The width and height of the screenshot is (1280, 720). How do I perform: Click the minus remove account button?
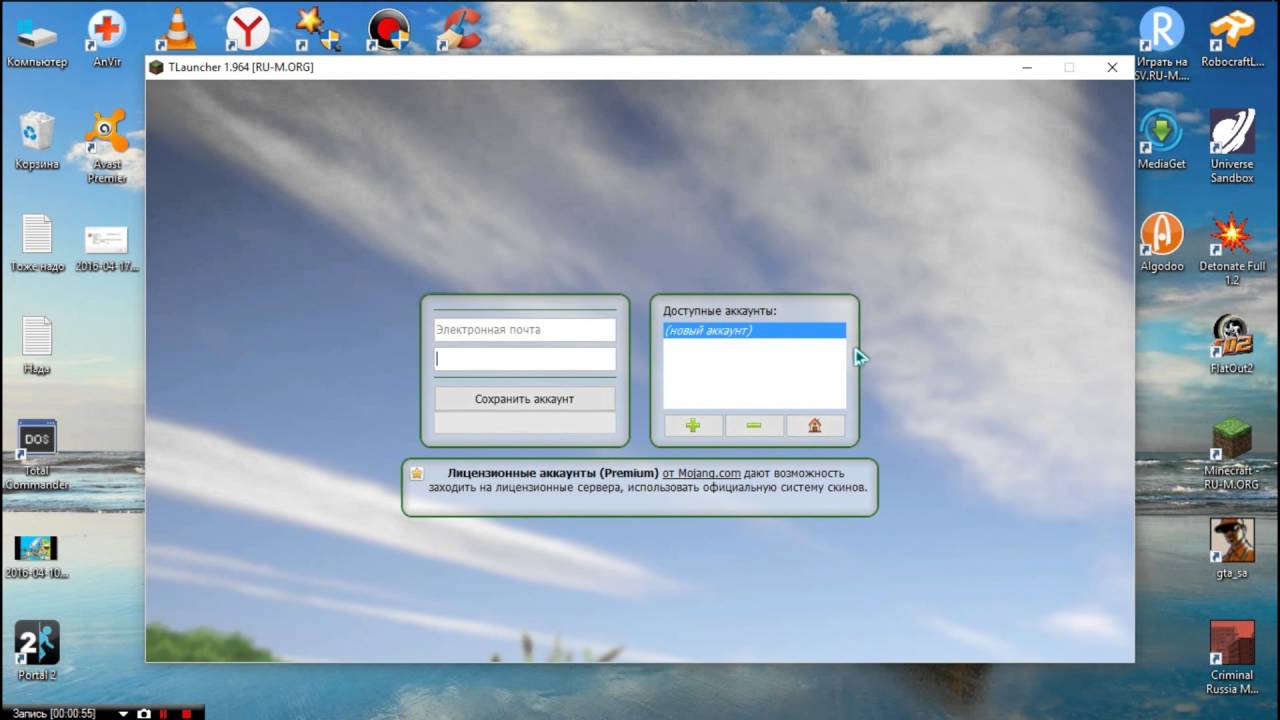[754, 426]
